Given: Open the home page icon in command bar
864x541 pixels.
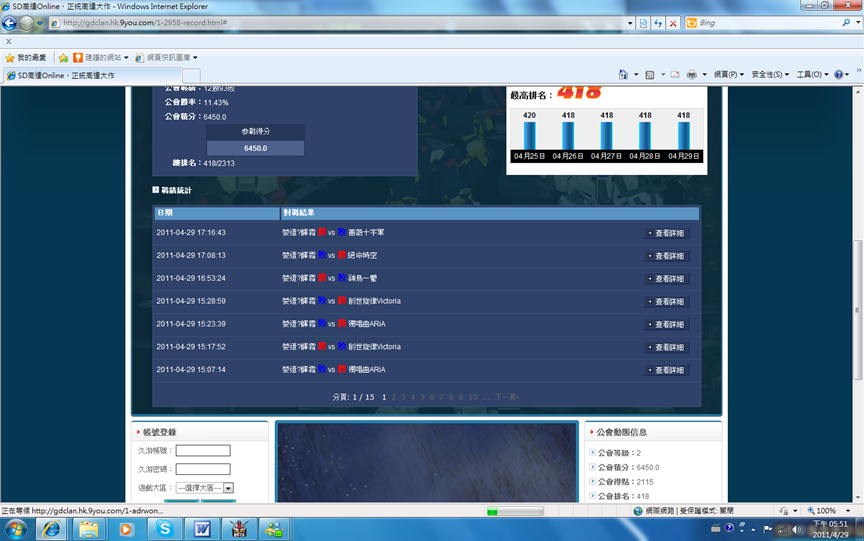Looking at the screenshot, I should [x=624, y=75].
